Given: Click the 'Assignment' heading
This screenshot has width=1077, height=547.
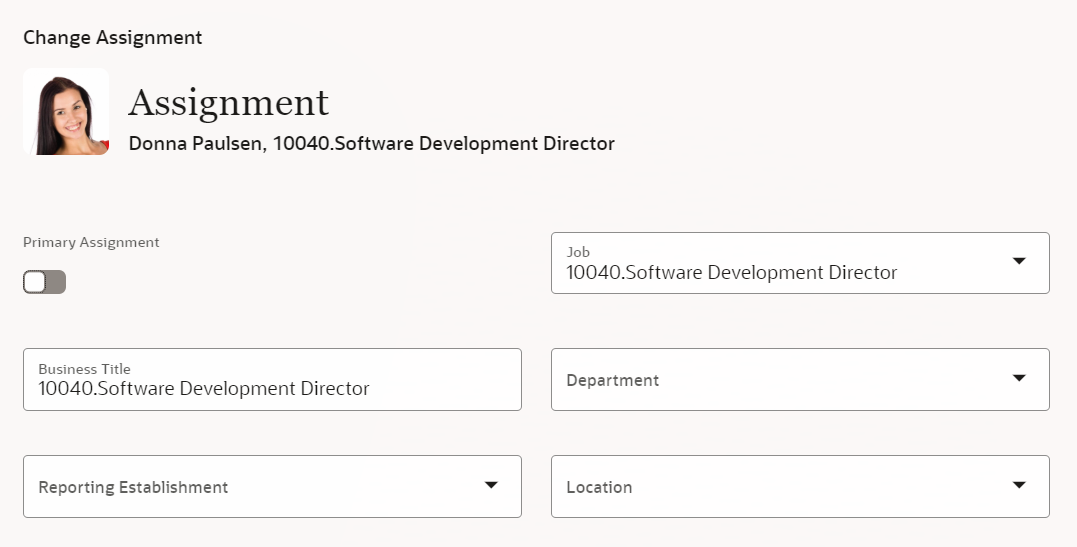Looking at the screenshot, I should click(x=229, y=103).
